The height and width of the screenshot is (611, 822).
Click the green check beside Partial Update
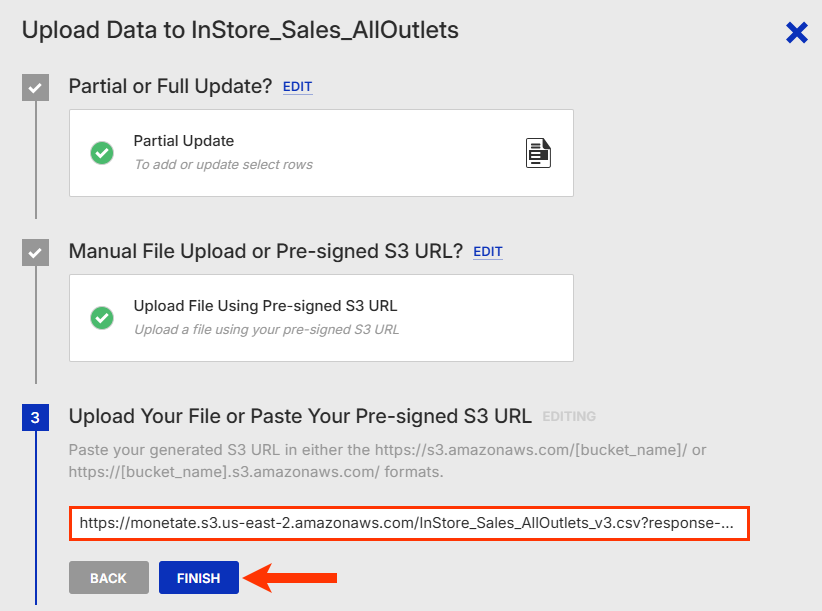(102, 153)
